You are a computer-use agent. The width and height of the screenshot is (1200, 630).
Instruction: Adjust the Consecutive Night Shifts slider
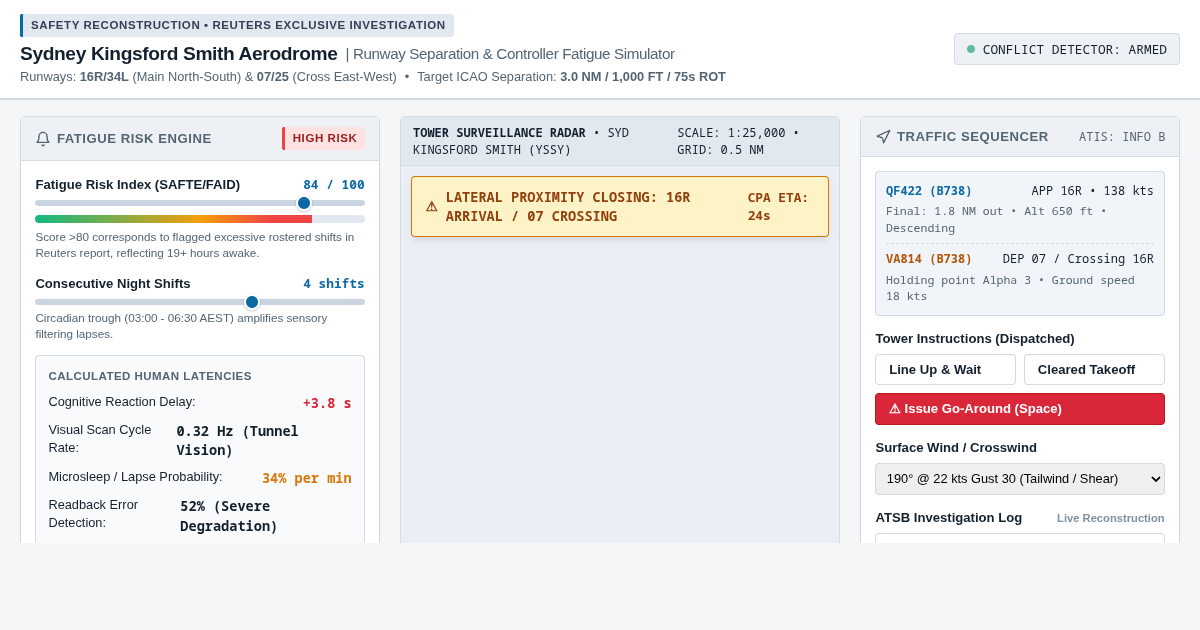click(x=200, y=302)
